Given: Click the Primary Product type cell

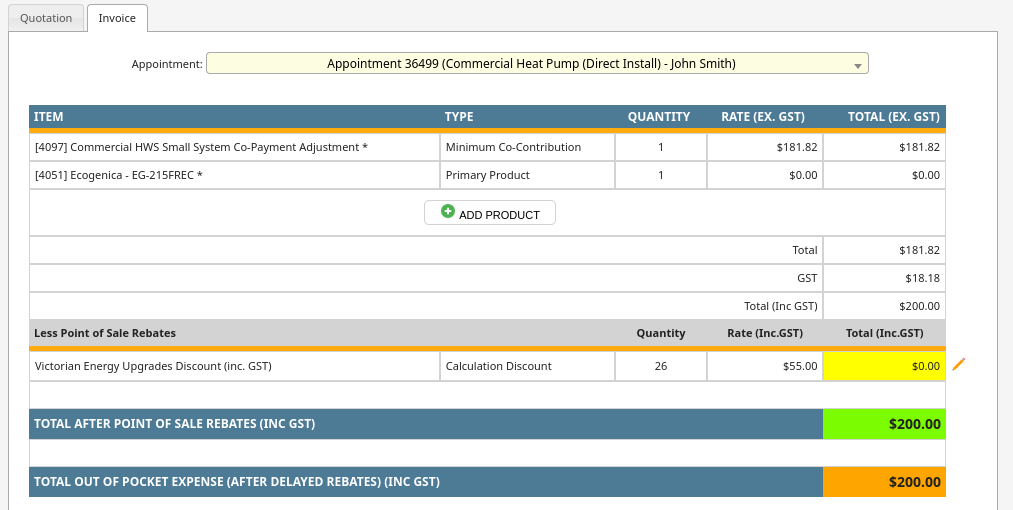Looking at the screenshot, I should point(526,175).
